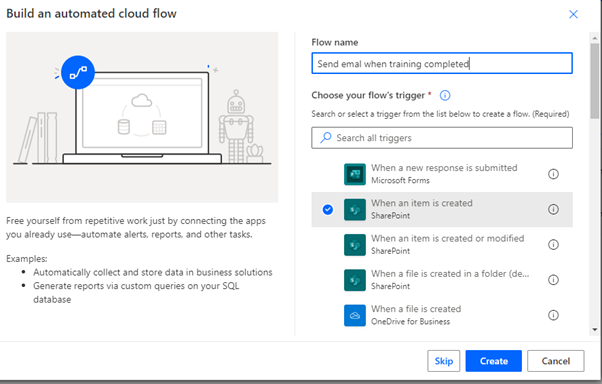This screenshot has width=602, height=384.
Task: Click SharePoint icon for 'file is created in a folder'
Action: pos(355,280)
